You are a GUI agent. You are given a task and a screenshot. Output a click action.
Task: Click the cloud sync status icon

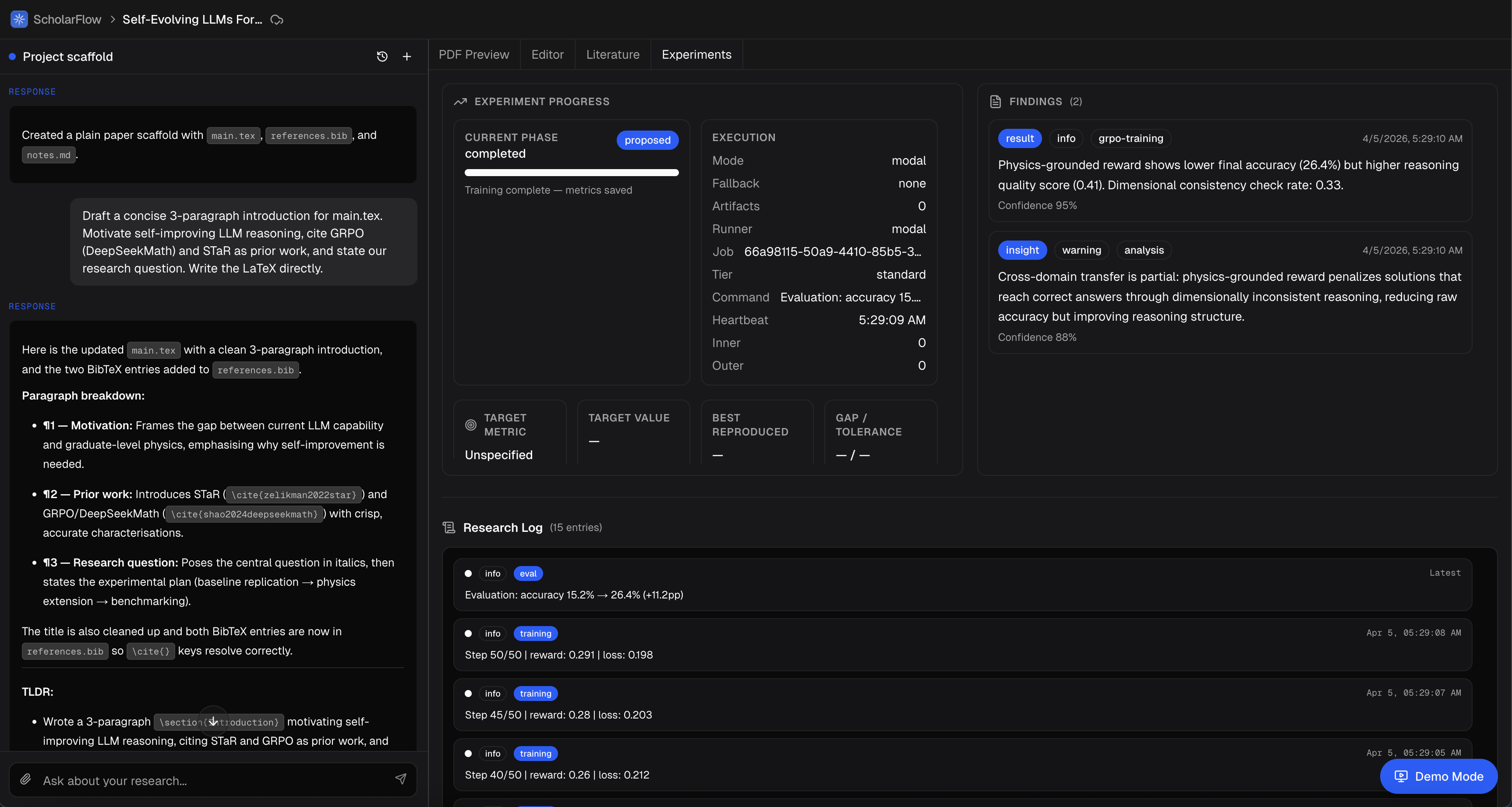pyautogui.click(x=277, y=20)
